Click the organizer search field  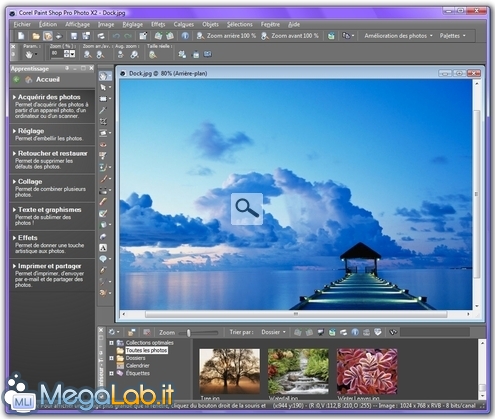pos(435,332)
